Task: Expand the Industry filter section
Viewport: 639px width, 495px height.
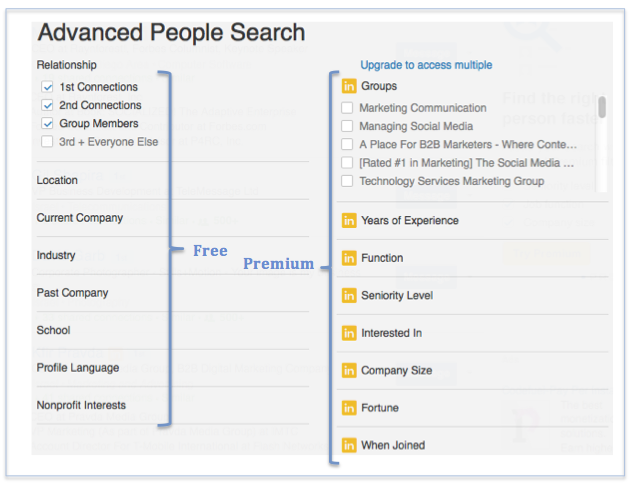Action: click(x=173, y=255)
